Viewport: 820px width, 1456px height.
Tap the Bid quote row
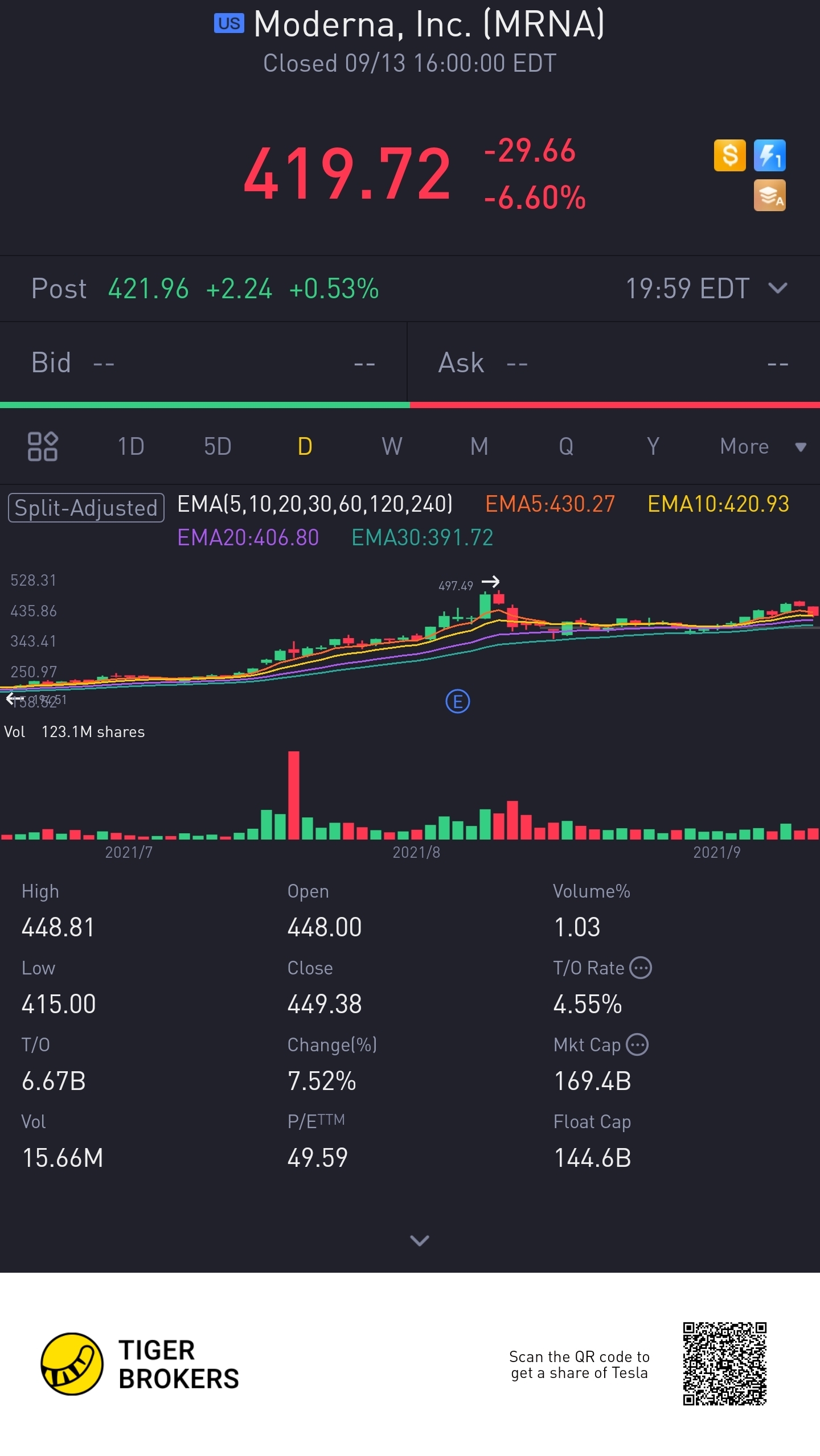click(203, 363)
